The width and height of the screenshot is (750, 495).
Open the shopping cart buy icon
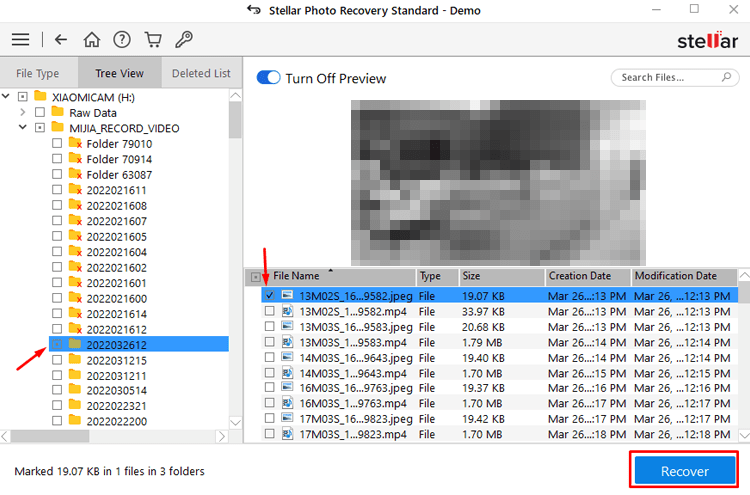tap(153, 39)
